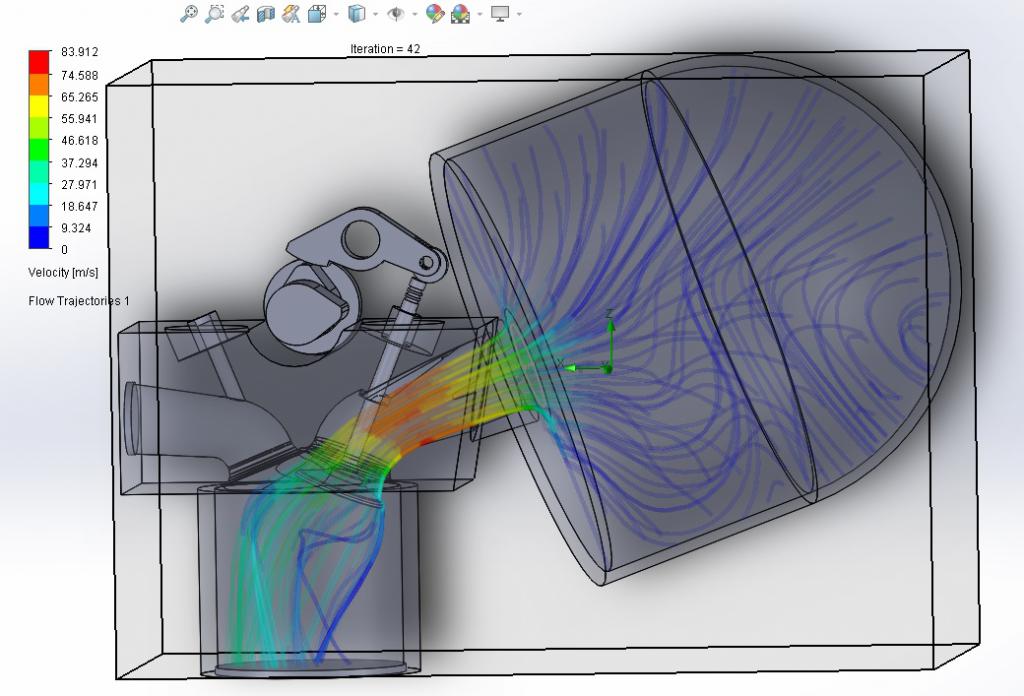Expand the Display Style dropdown arrow
Image resolution: width=1024 pixels, height=696 pixels.
click(375, 14)
